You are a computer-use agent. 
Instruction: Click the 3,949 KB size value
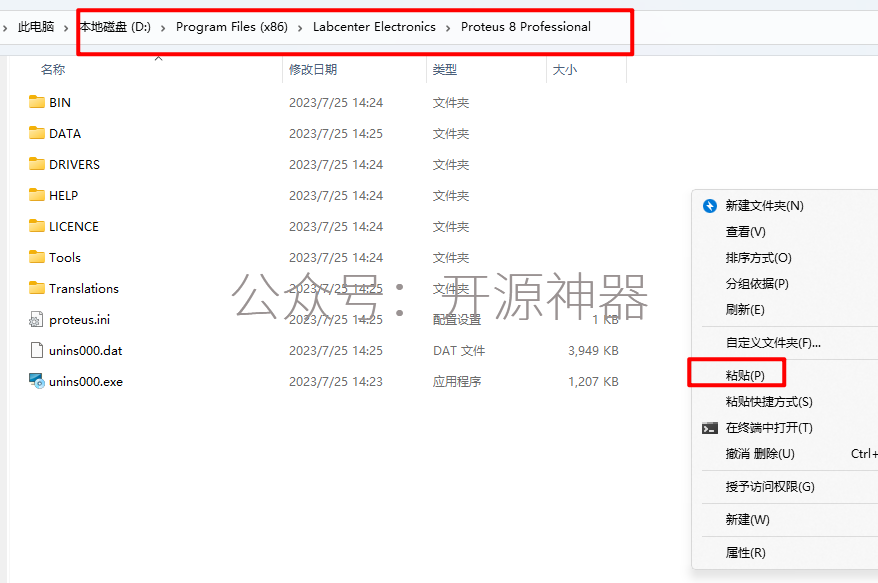pyautogui.click(x=593, y=351)
